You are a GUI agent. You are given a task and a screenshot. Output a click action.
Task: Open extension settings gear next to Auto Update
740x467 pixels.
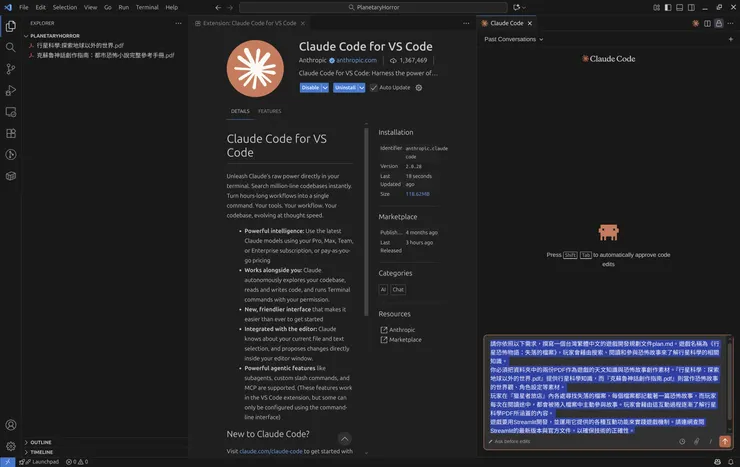click(419, 88)
